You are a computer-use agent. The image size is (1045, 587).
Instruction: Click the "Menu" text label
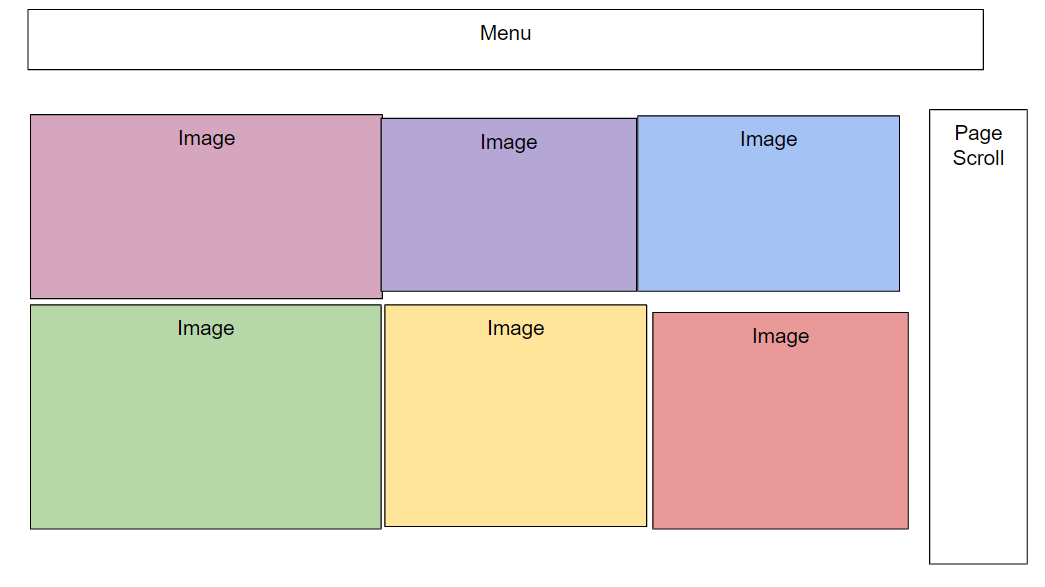pos(505,33)
